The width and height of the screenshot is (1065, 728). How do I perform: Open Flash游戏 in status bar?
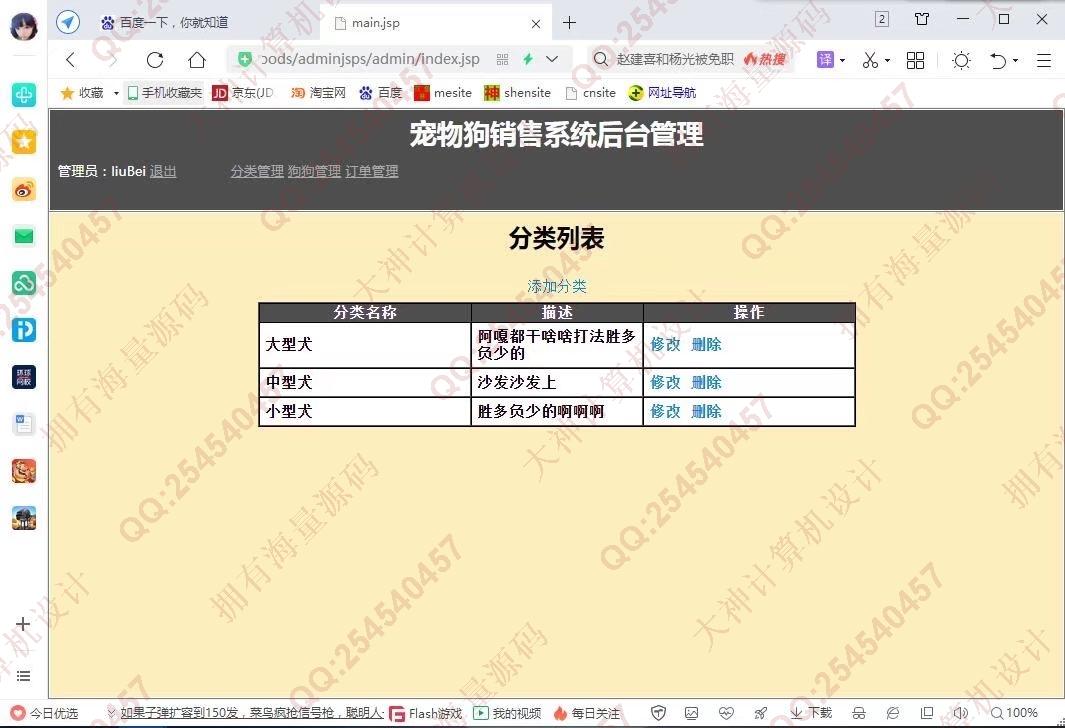425,713
